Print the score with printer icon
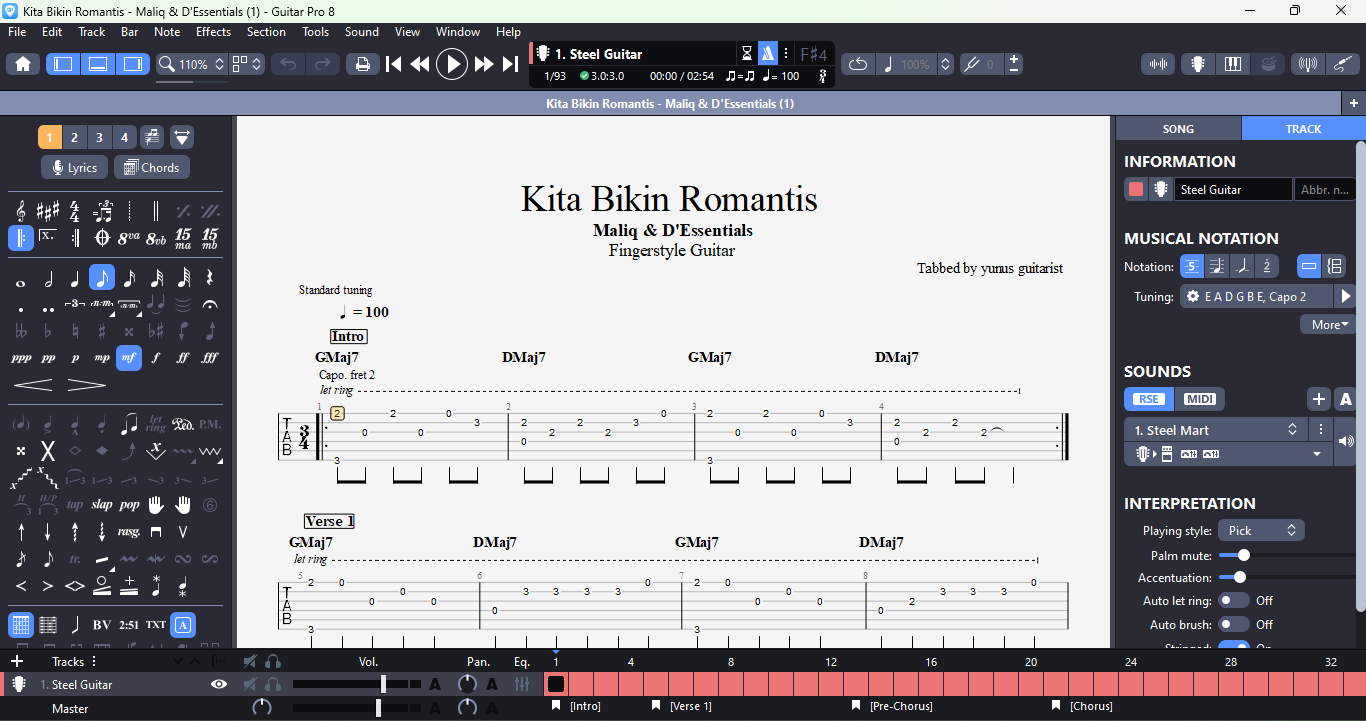 pos(362,64)
